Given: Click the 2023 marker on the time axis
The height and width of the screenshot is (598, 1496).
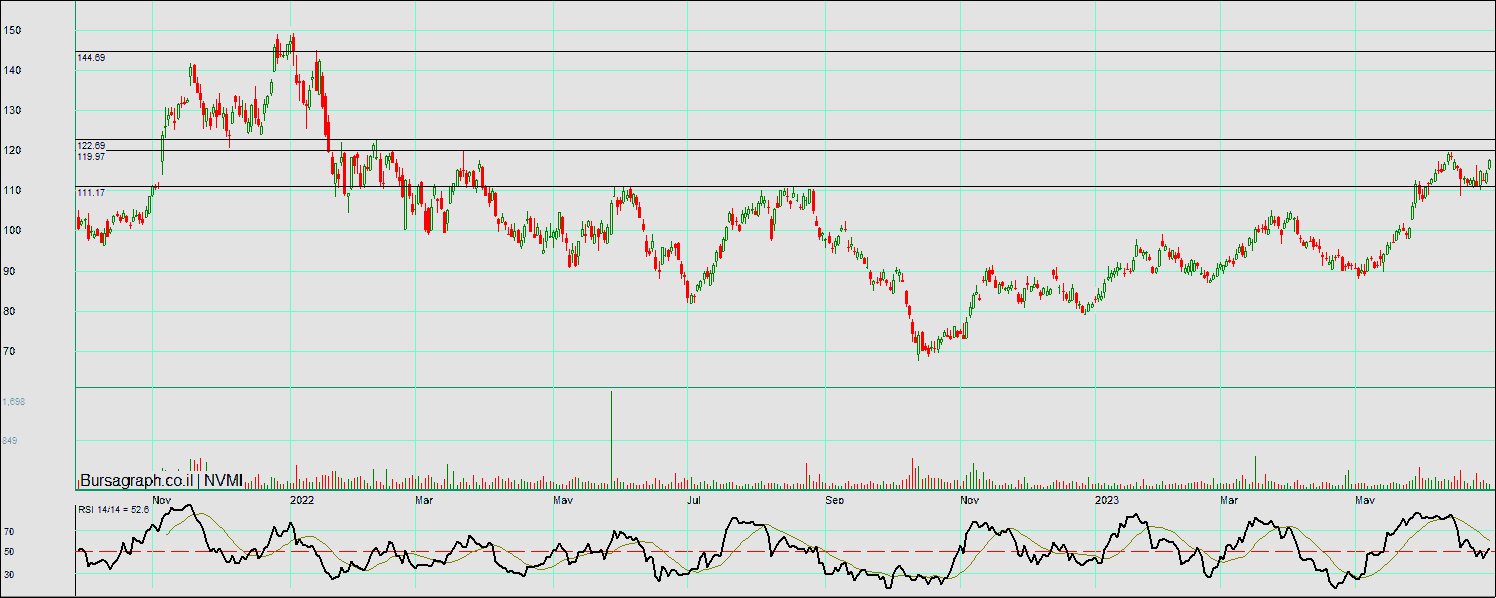Looking at the screenshot, I should 1106,499.
